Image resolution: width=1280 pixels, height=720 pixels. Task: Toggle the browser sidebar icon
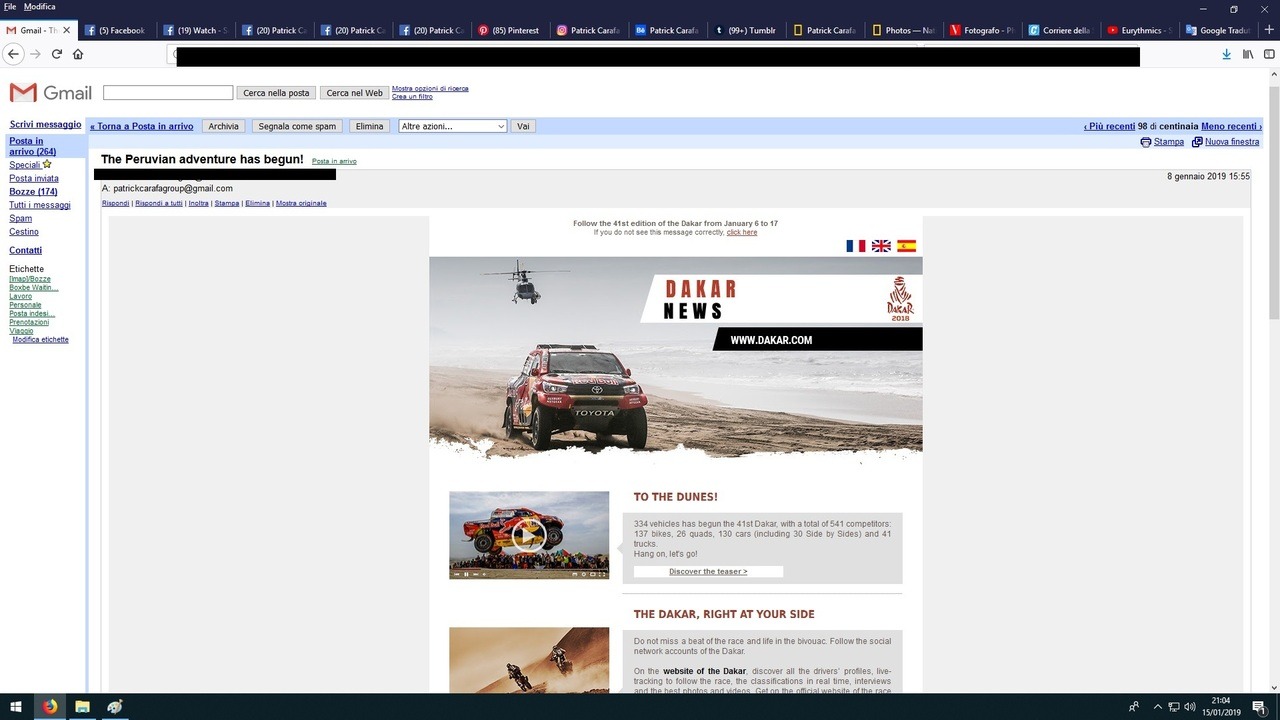1270,54
